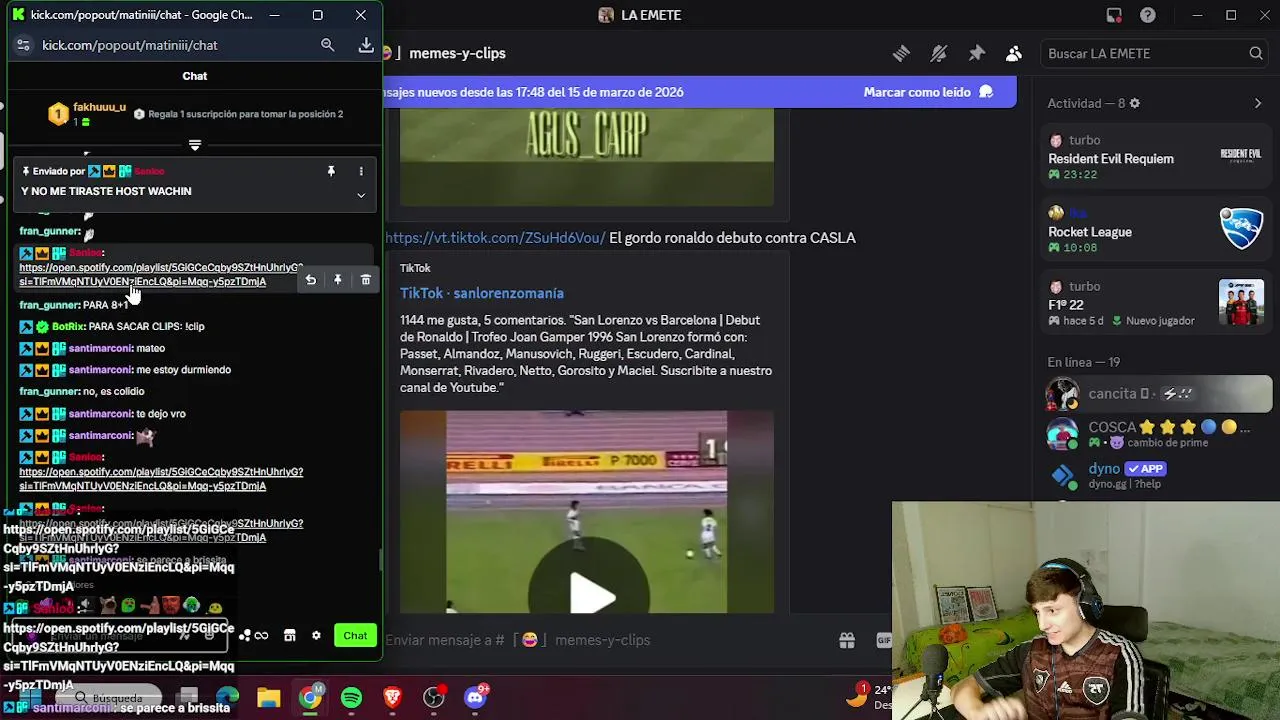This screenshot has width=1280, height=720.
Task: Send Kick message with green Chat button
Action: pos(355,635)
